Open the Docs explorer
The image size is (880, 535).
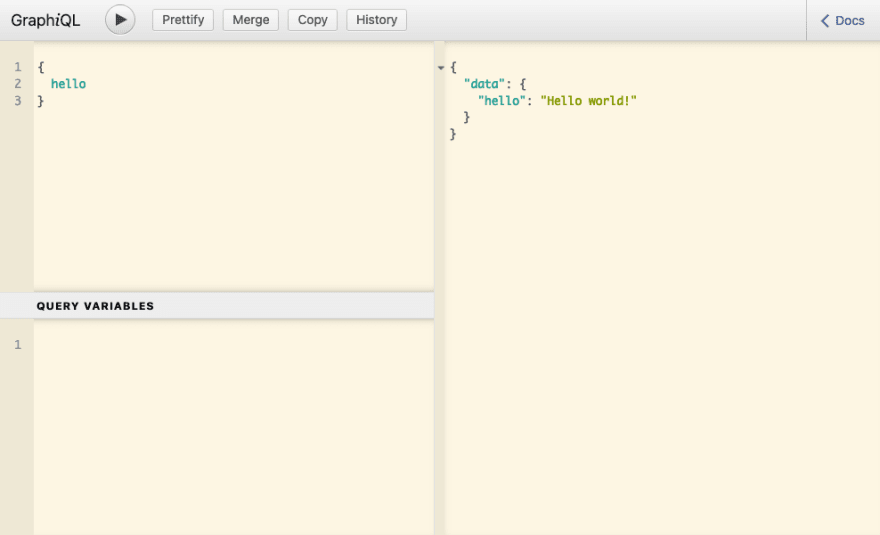tap(843, 21)
